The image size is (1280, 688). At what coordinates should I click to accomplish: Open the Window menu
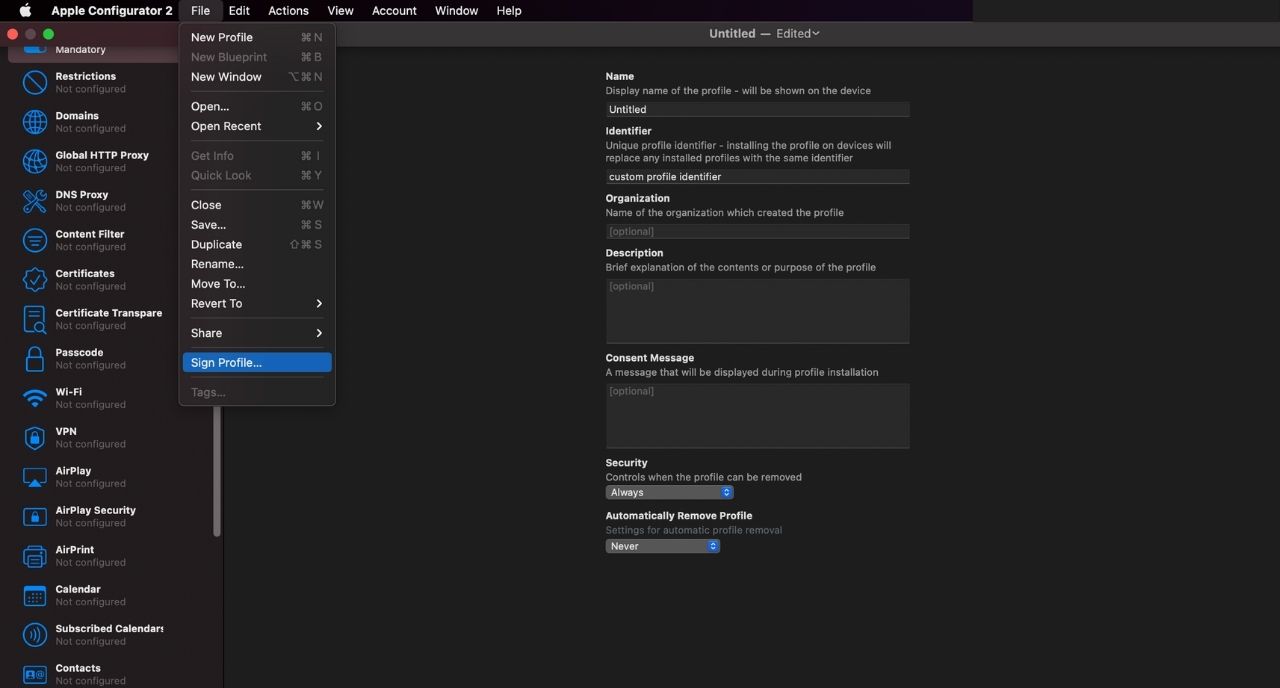click(x=456, y=11)
